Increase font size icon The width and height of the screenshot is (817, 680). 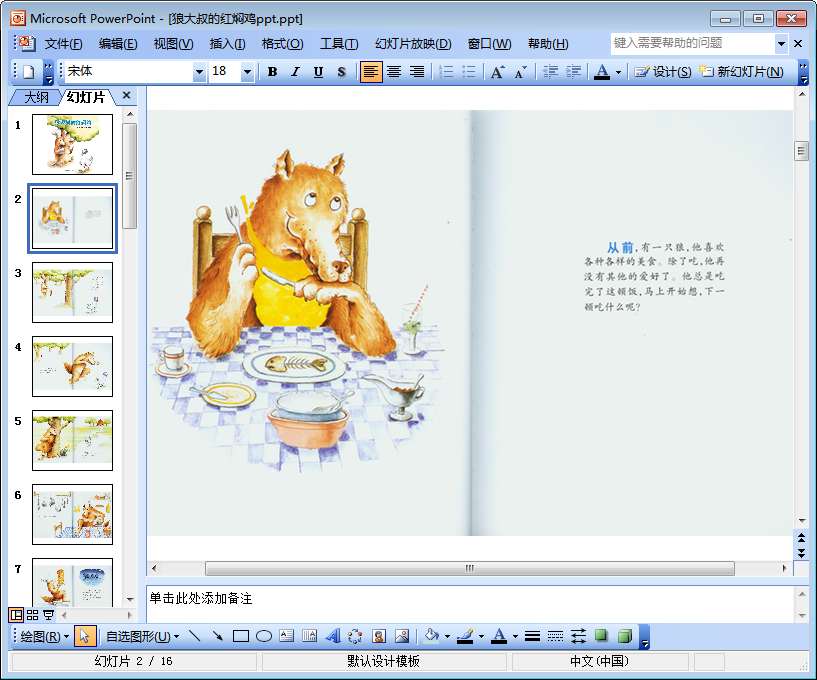498,71
